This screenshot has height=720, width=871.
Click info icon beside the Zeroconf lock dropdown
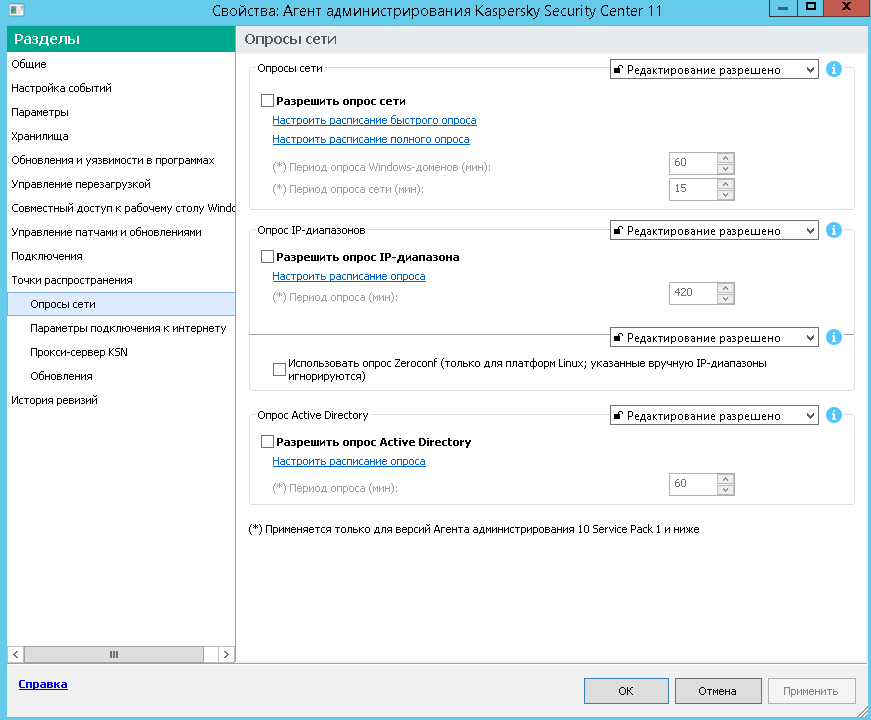coord(834,337)
